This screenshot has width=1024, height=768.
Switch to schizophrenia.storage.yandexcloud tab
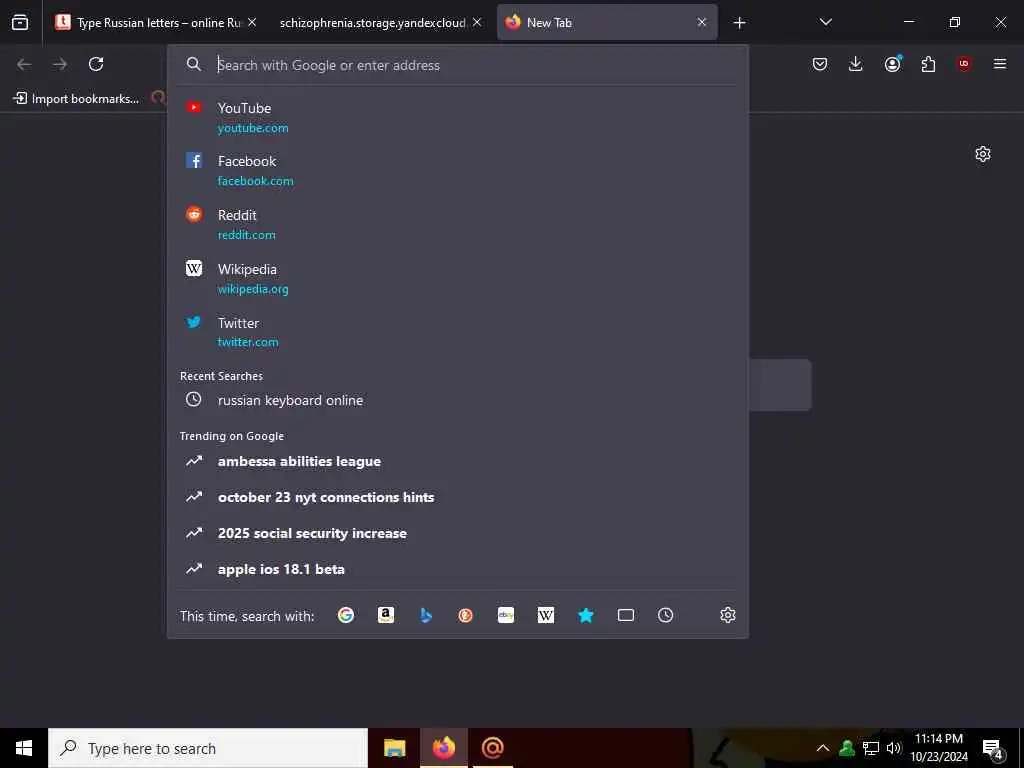[372, 23]
